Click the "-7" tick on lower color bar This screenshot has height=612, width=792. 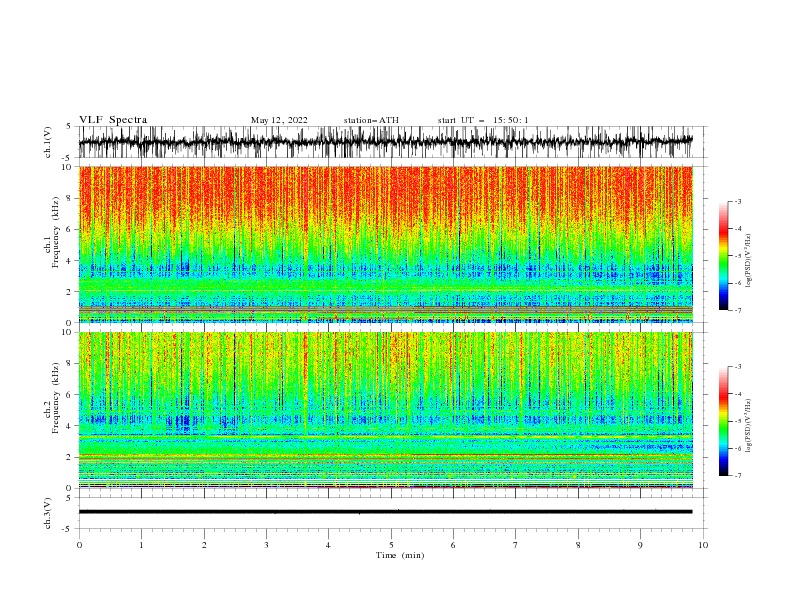(x=738, y=476)
